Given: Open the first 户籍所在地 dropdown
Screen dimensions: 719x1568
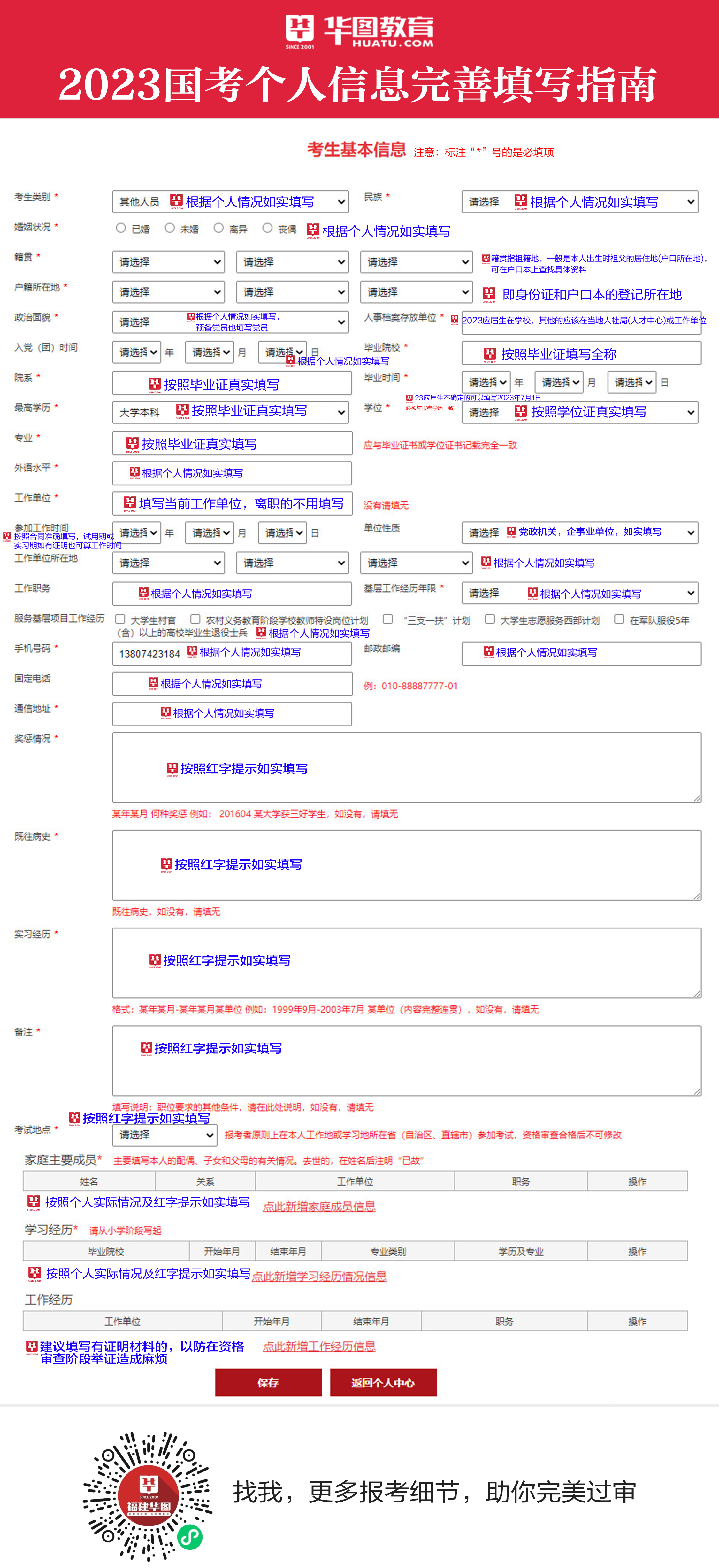Looking at the screenshot, I should 169,292.
